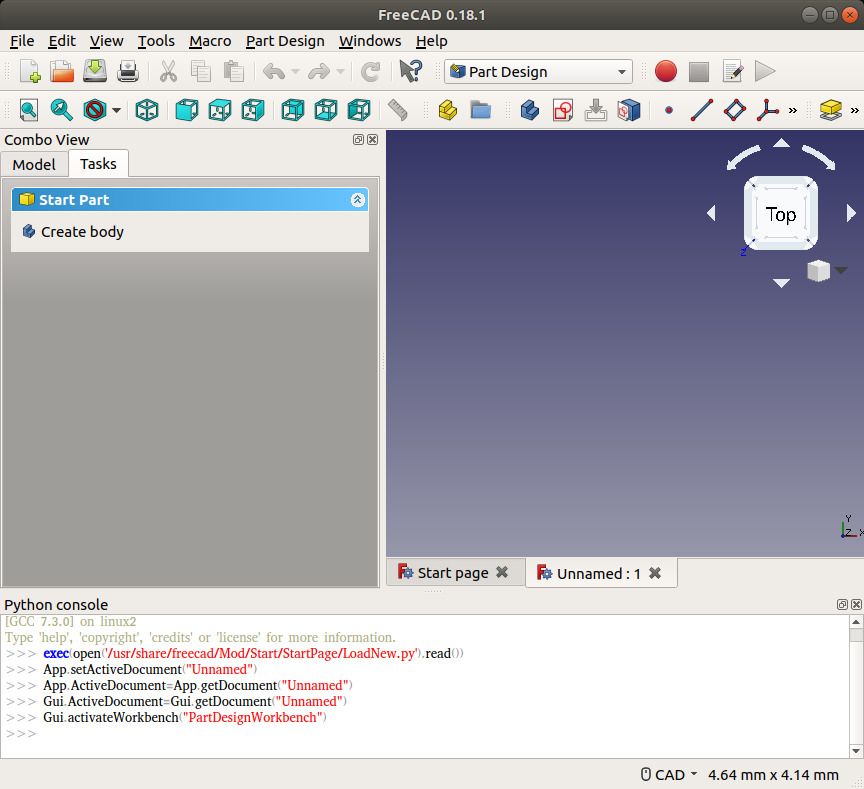Click the Copy icon in the toolbar

(201, 72)
